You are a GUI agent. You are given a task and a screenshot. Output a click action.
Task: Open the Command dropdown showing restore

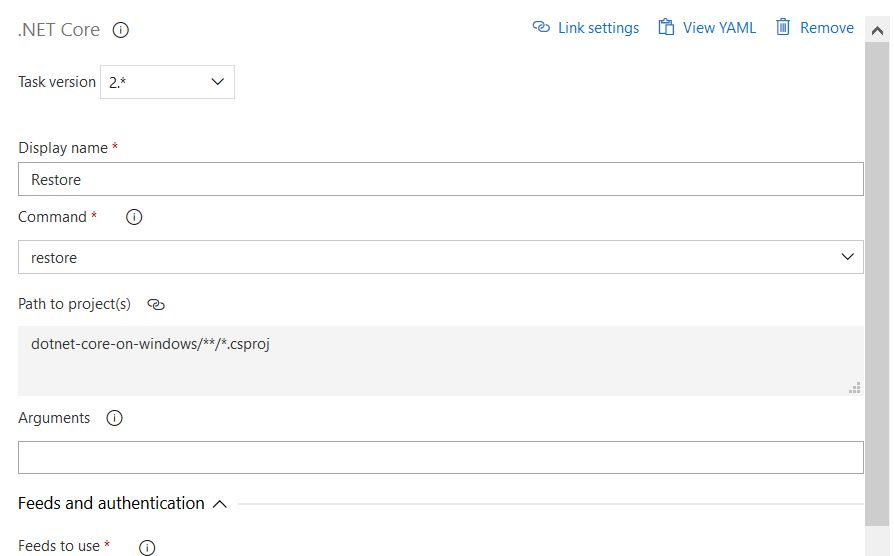pyautogui.click(x=440, y=257)
